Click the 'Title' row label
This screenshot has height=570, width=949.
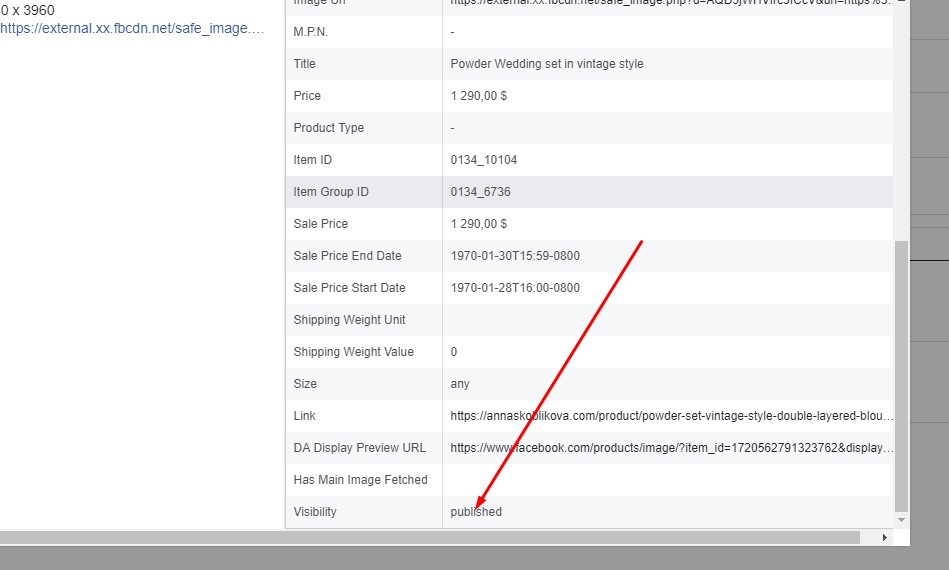pos(304,64)
